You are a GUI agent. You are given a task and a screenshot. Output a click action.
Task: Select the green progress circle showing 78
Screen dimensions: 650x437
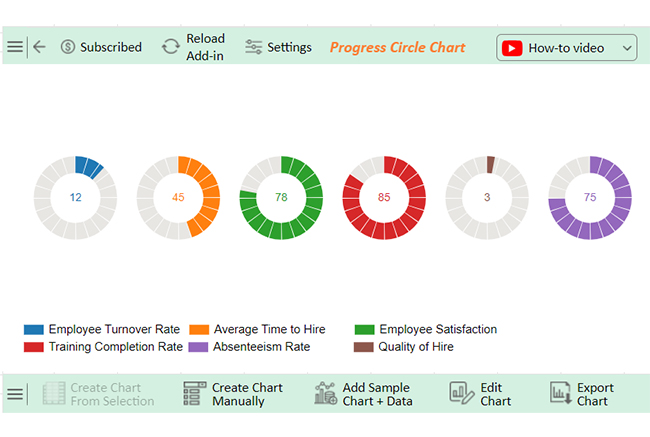point(281,198)
